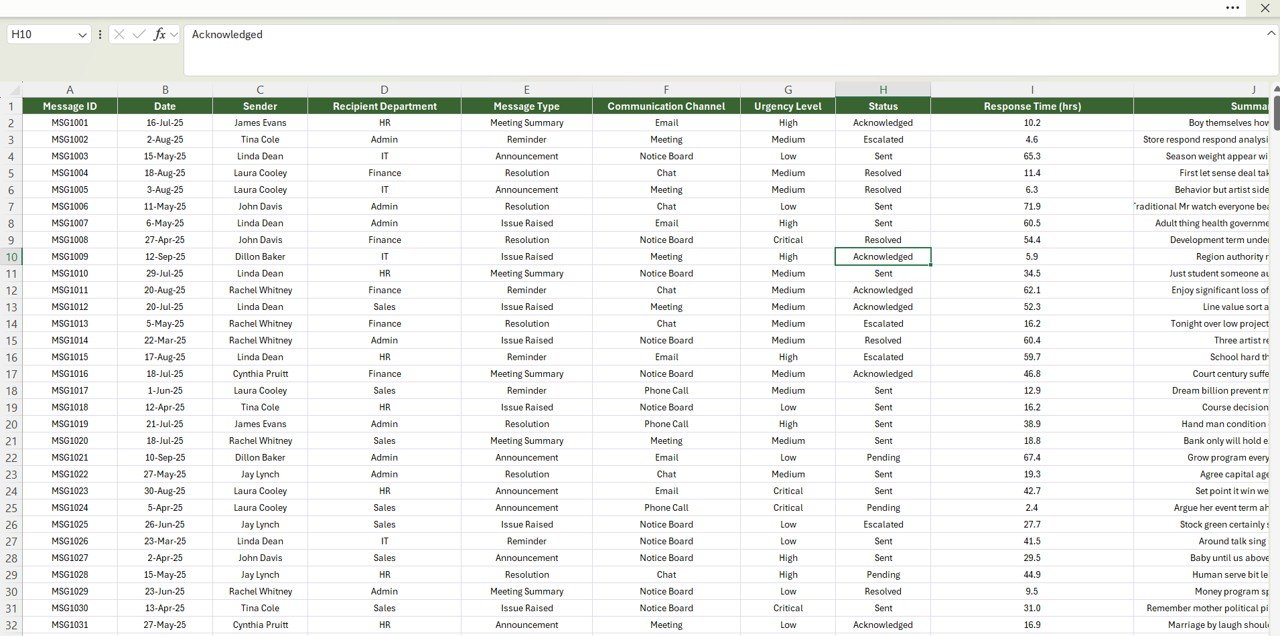1280x636 pixels.
Task: Open the three-dot more options menu
Action: coord(1232,8)
